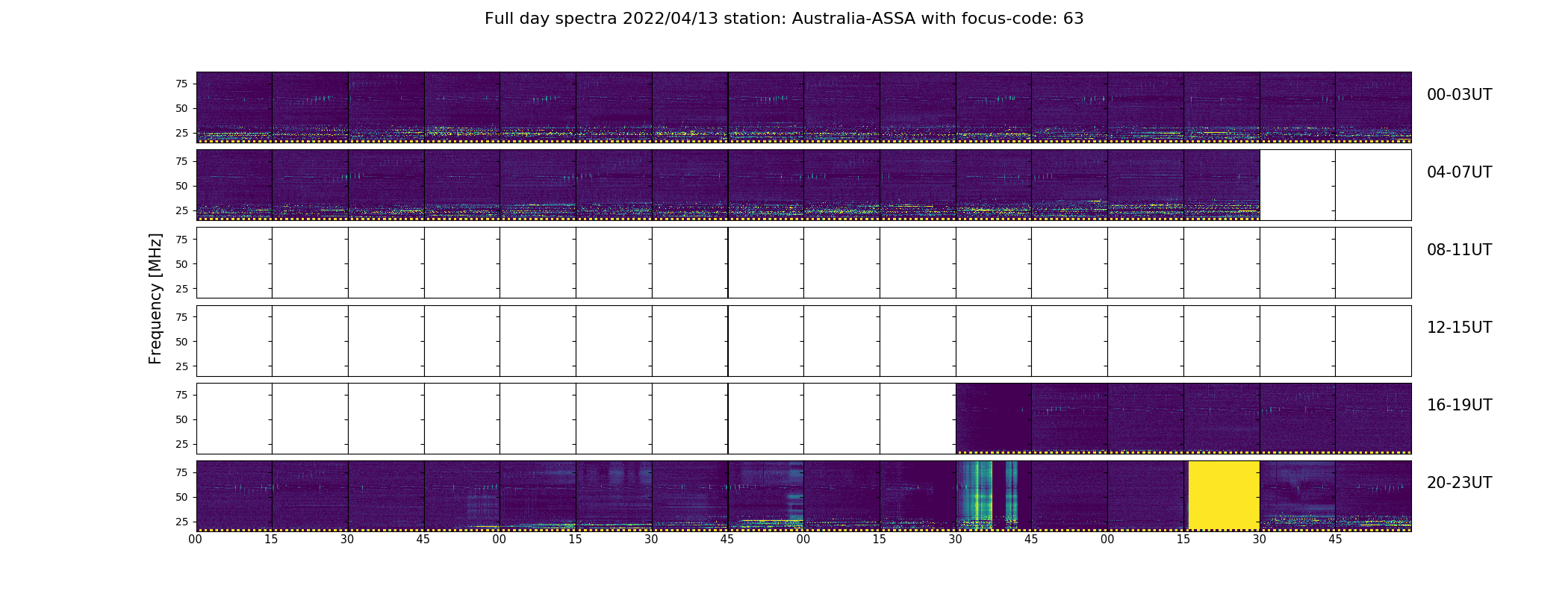Click the 75 tick label of the 12-15UT row
Image resolution: width=1568 pixels, height=597 pixels.
coord(181,317)
